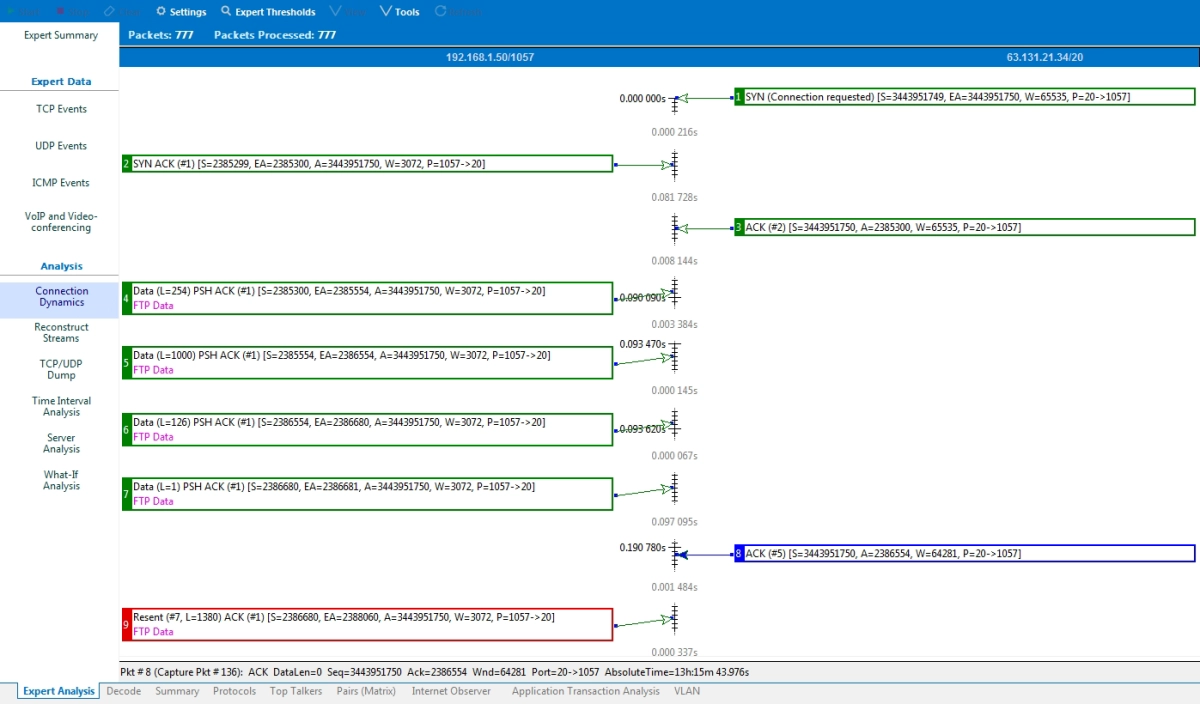Show TCP Events in the sidebar
Screen dimensions: 1200x704
pos(61,109)
